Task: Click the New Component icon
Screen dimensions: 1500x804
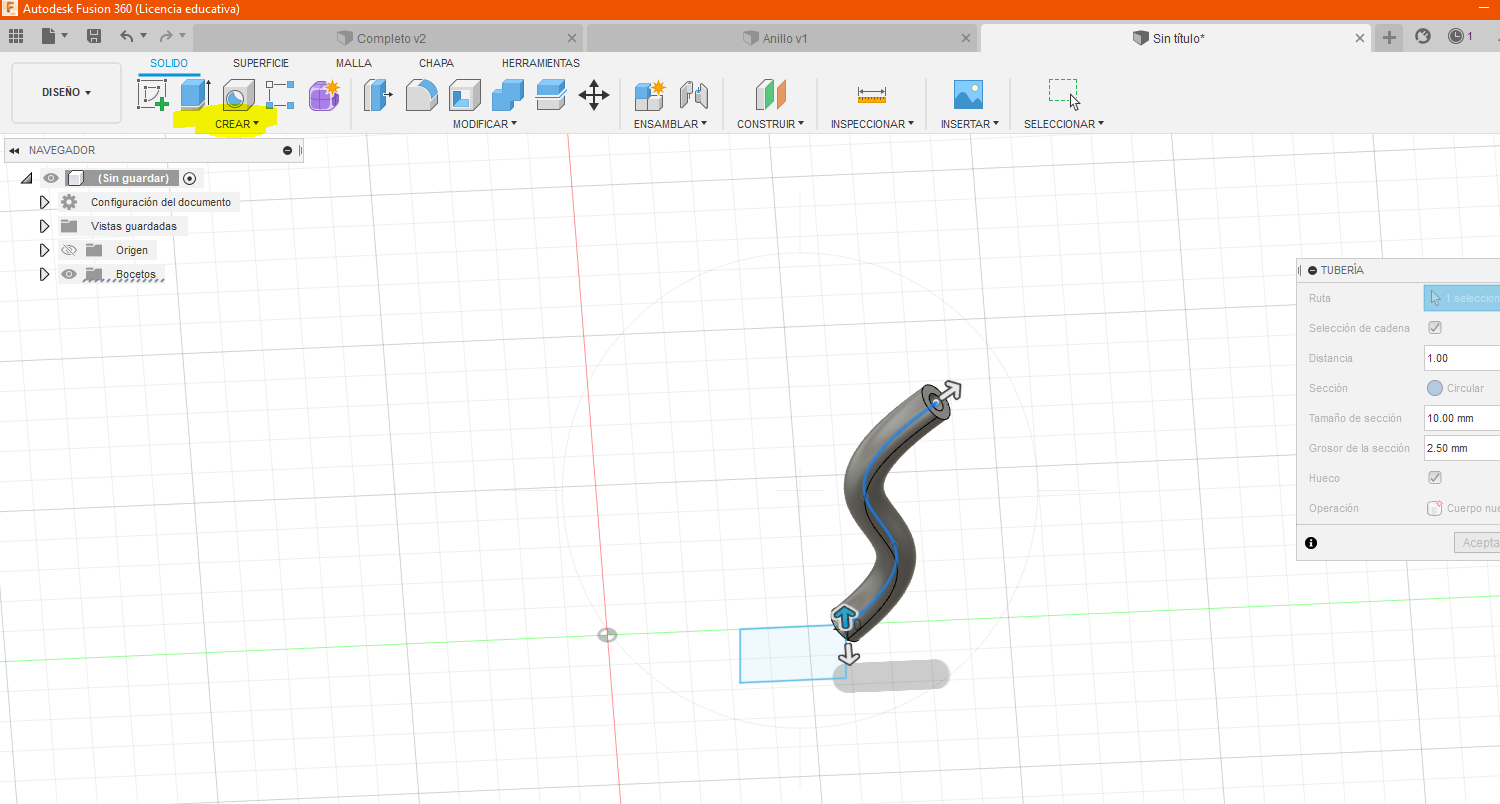Action: (650, 95)
